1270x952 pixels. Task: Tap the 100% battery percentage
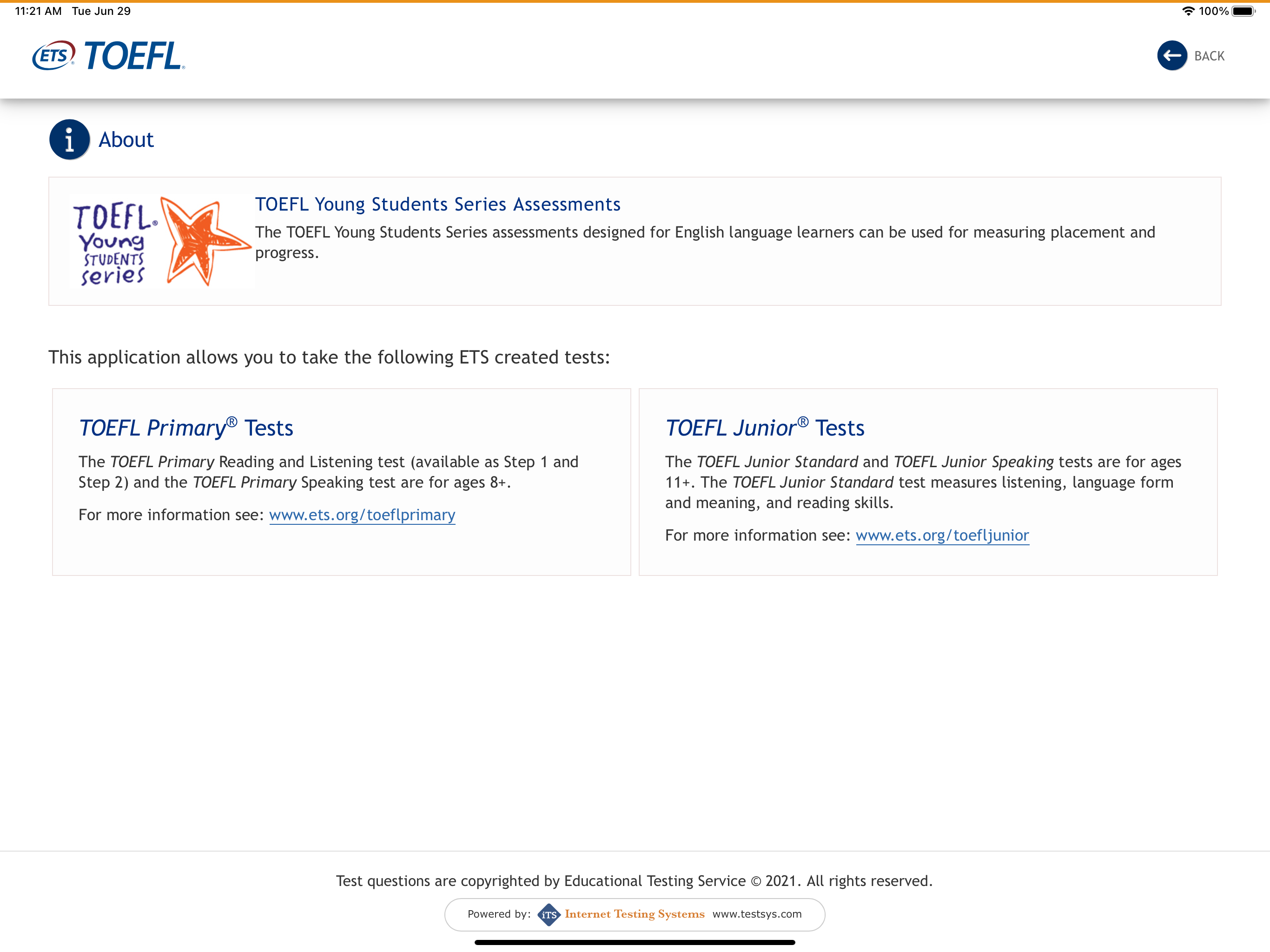tap(1213, 11)
